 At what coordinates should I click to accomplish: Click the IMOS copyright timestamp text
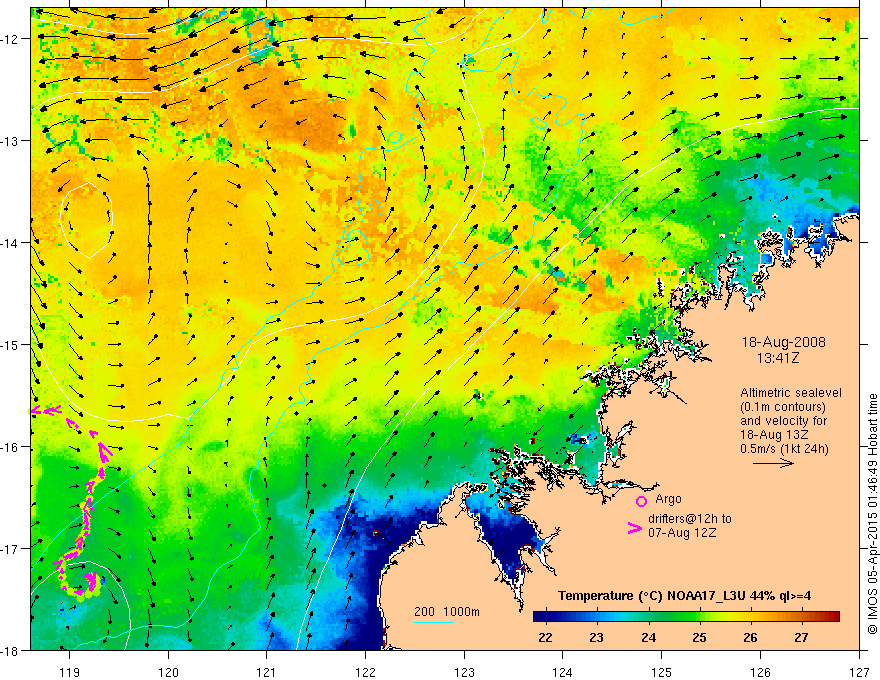[872, 514]
